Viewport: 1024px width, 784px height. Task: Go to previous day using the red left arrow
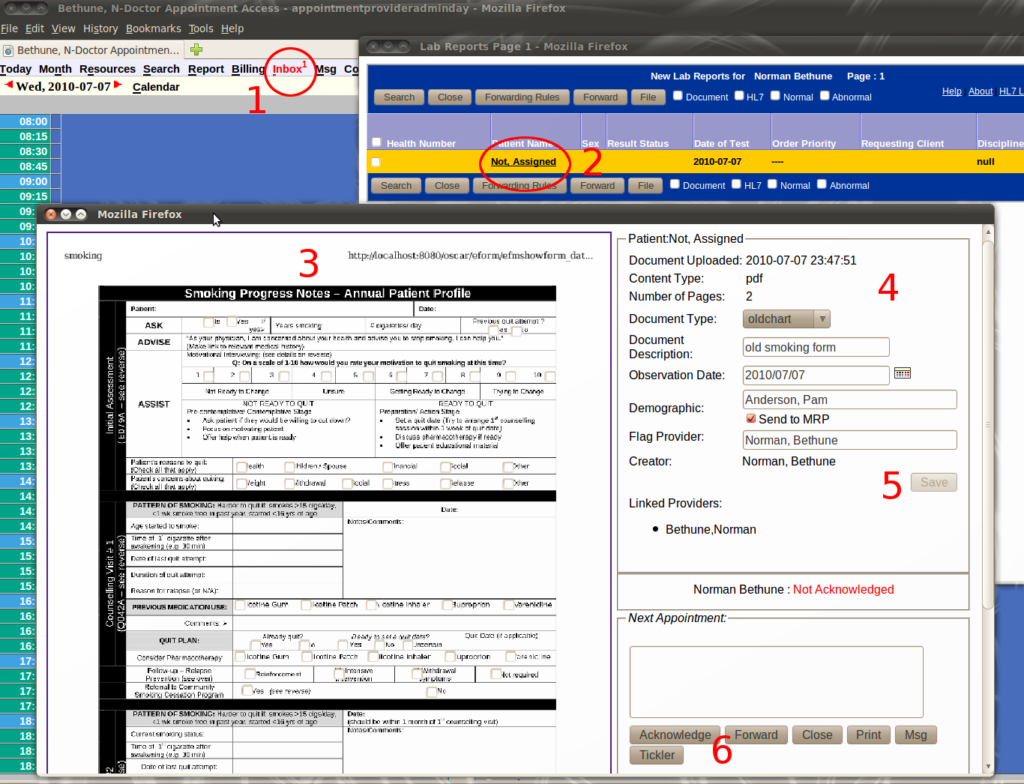(8, 86)
